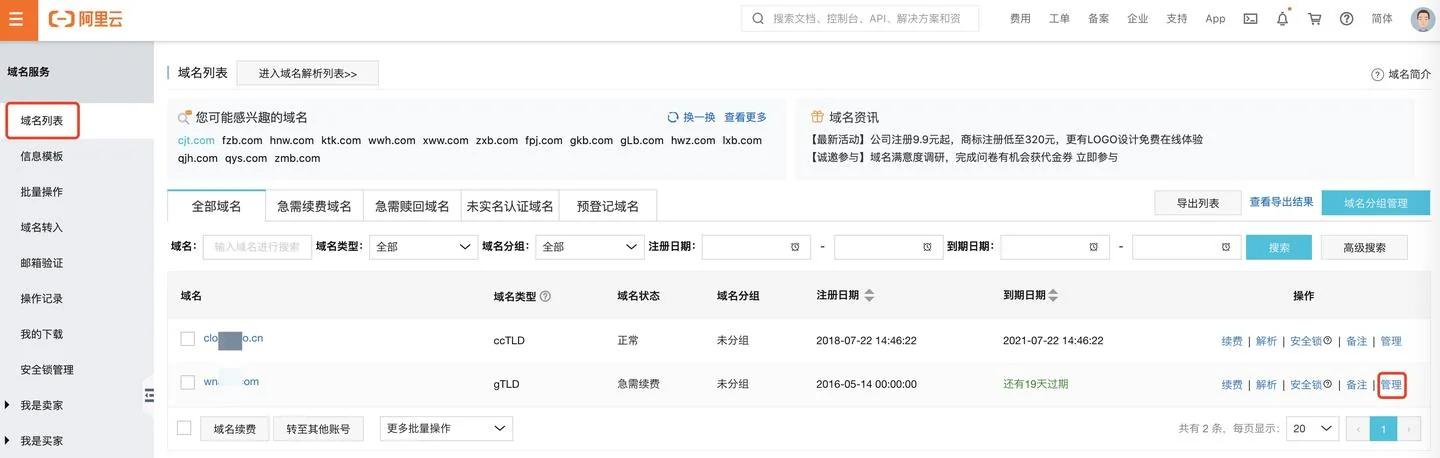1440x458 pixels.
Task: Click the 域名资讯 gift icon
Action: (x=817, y=117)
